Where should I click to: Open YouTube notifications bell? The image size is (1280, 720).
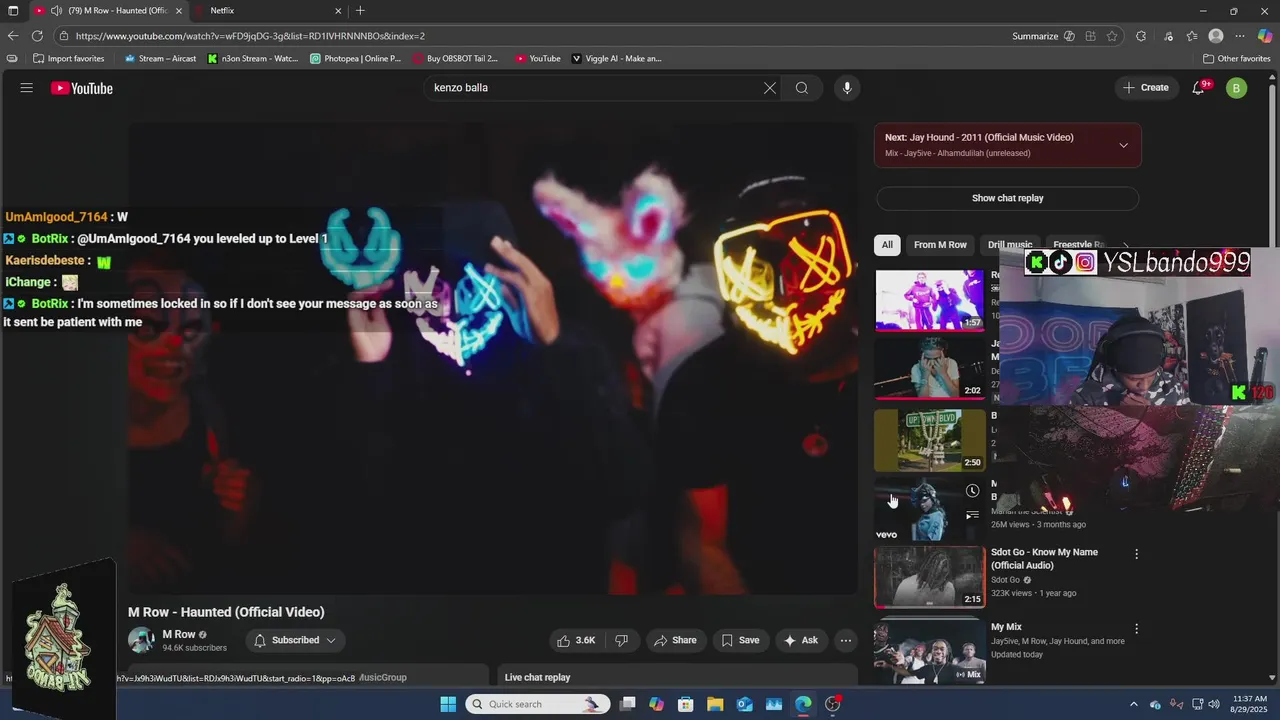tap(1199, 88)
